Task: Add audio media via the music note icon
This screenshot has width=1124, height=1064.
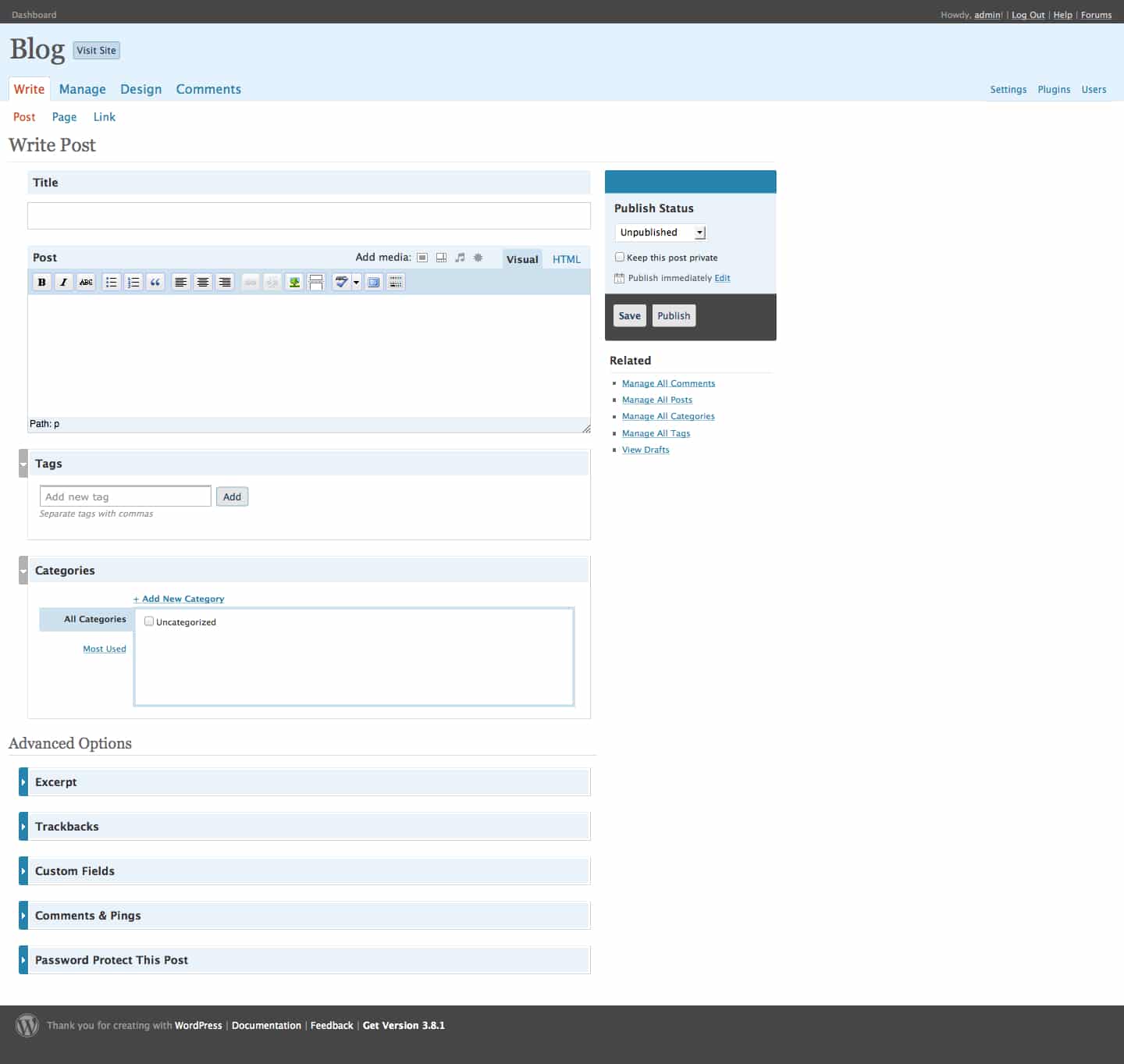Action: coord(460,258)
